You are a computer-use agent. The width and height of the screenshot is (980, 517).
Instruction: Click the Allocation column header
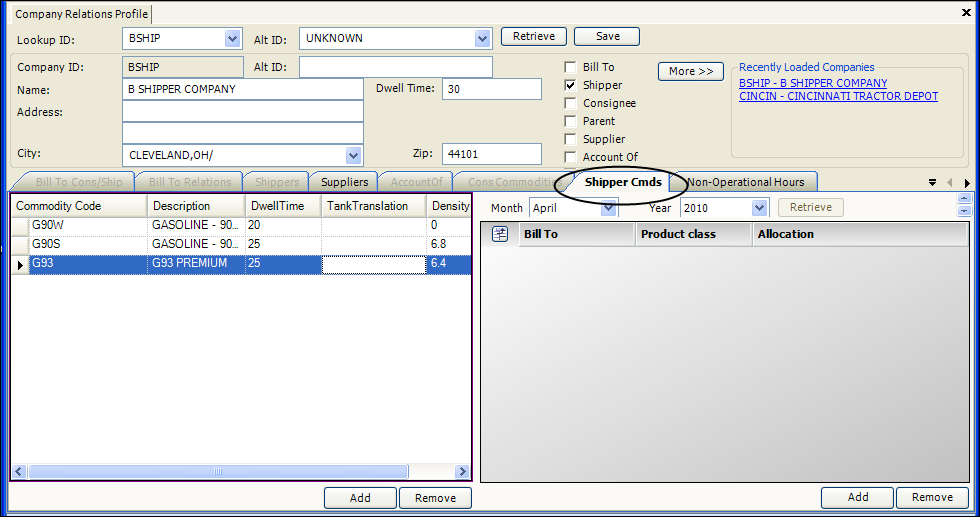pos(860,234)
